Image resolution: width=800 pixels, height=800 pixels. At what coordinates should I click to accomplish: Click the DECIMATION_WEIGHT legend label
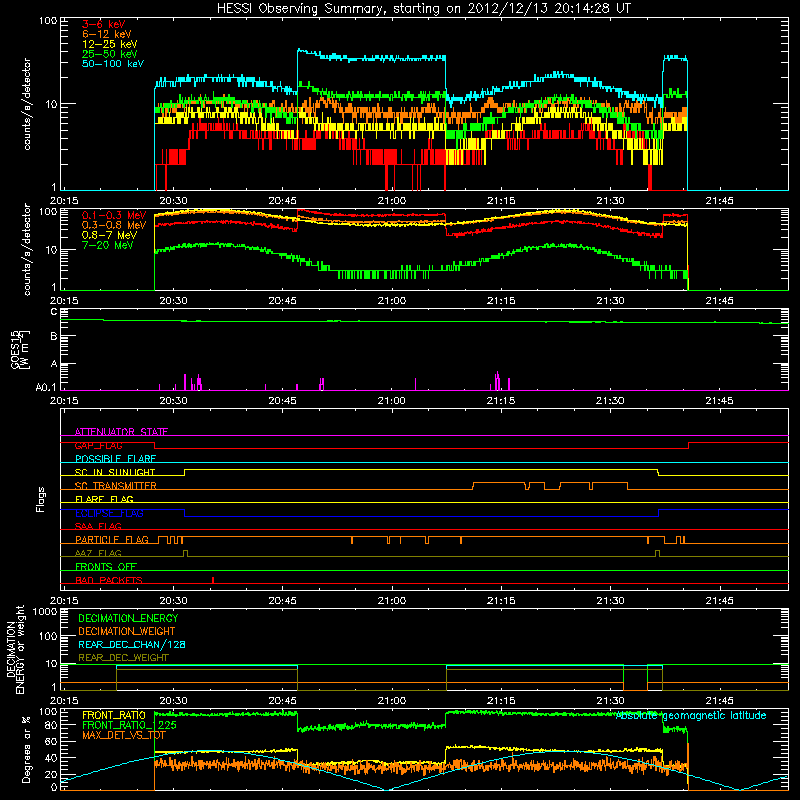coord(127,631)
